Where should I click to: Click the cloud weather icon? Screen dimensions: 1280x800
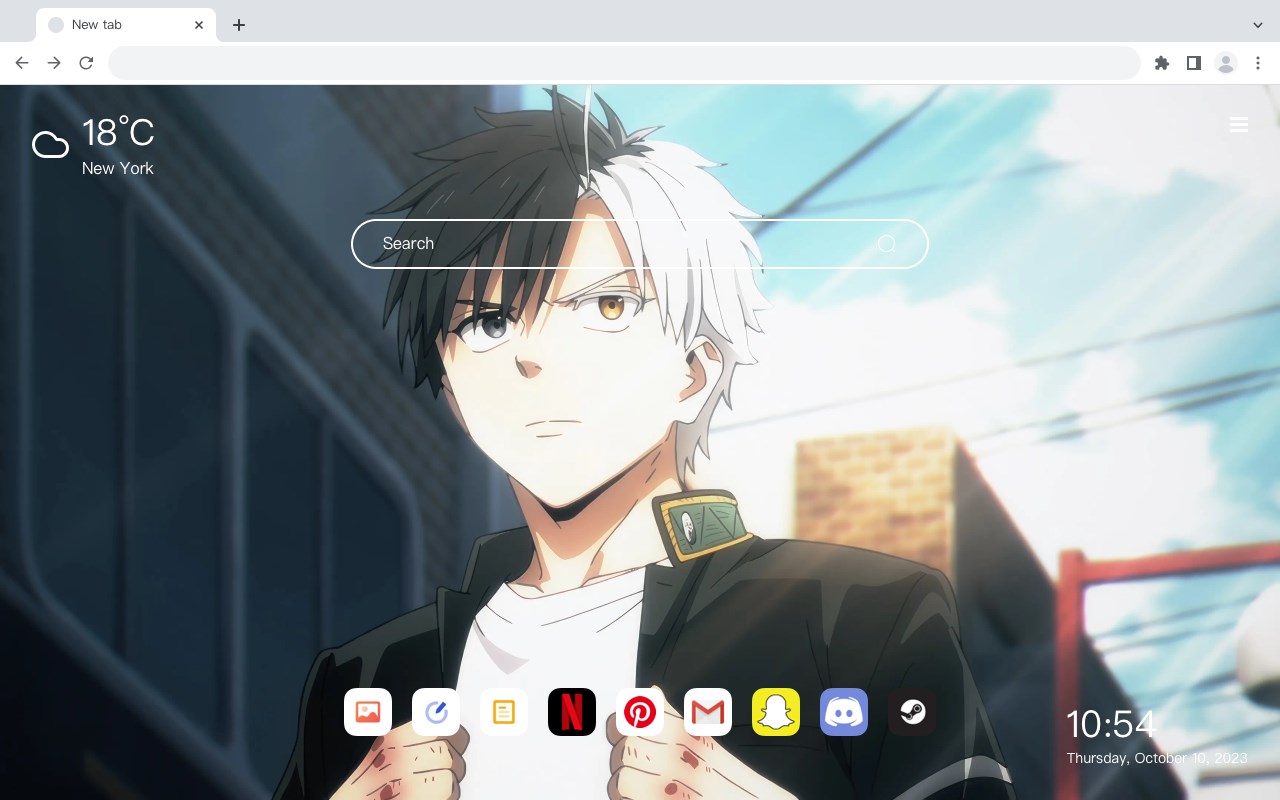(50, 146)
